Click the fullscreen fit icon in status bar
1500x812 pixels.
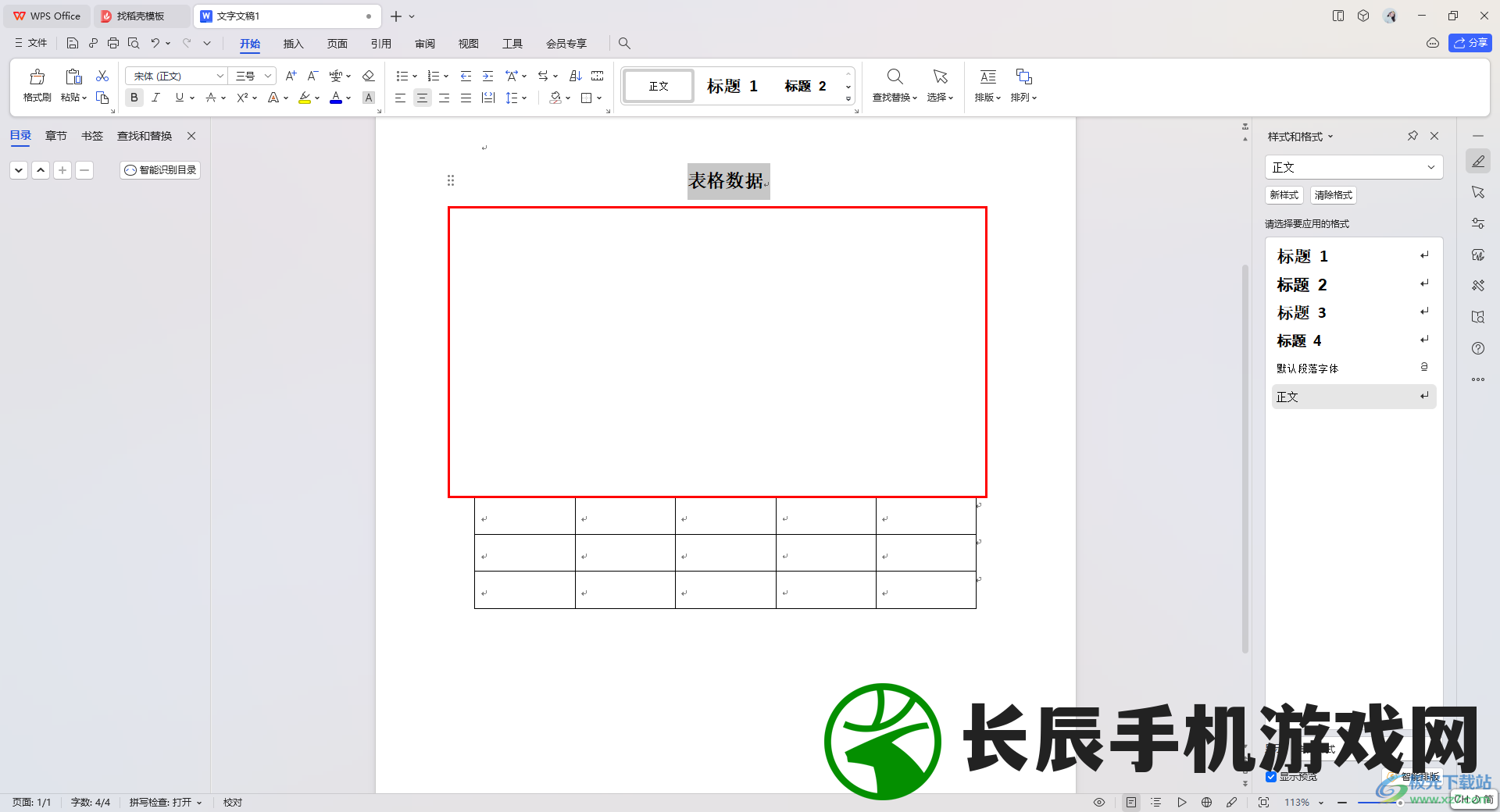click(1263, 802)
